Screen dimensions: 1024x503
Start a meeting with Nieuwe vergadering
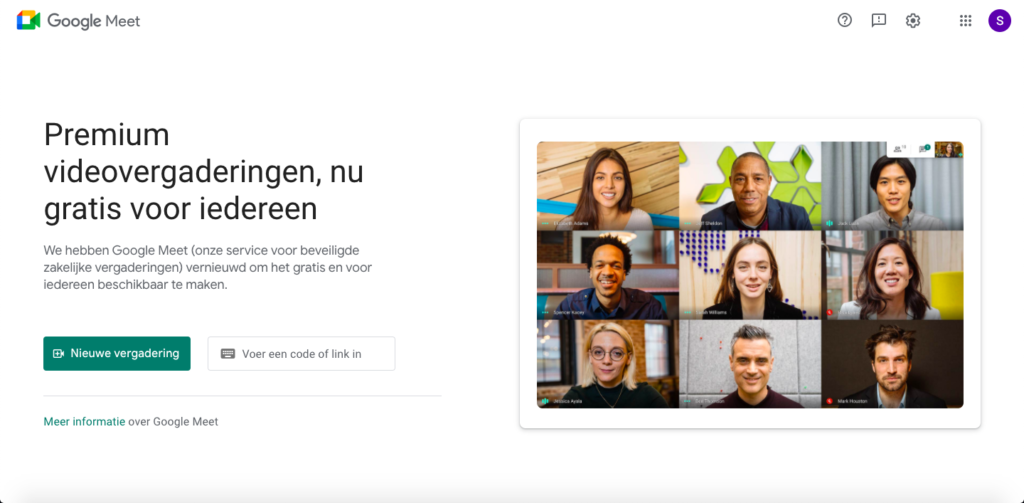[117, 353]
